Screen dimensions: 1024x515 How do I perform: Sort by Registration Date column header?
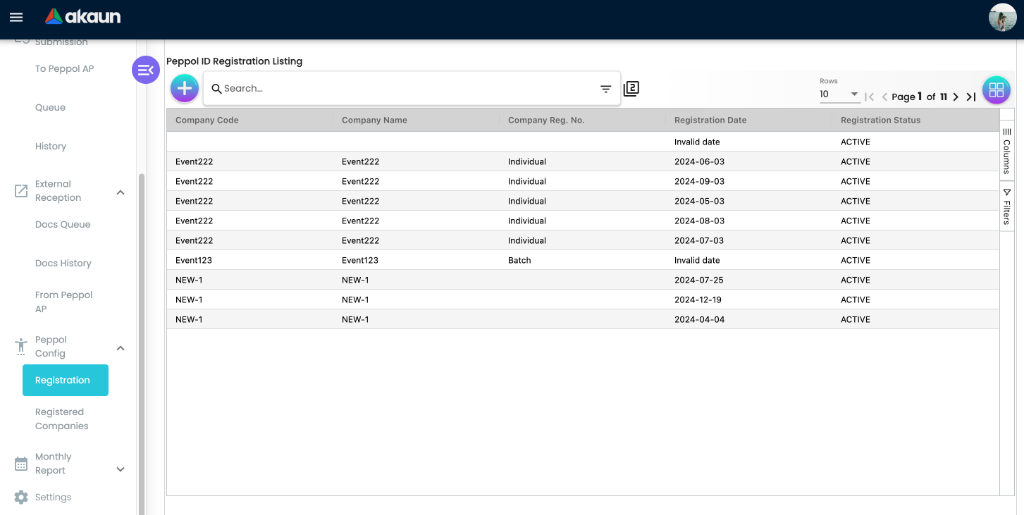pyautogui.click(x=710, y=120)
